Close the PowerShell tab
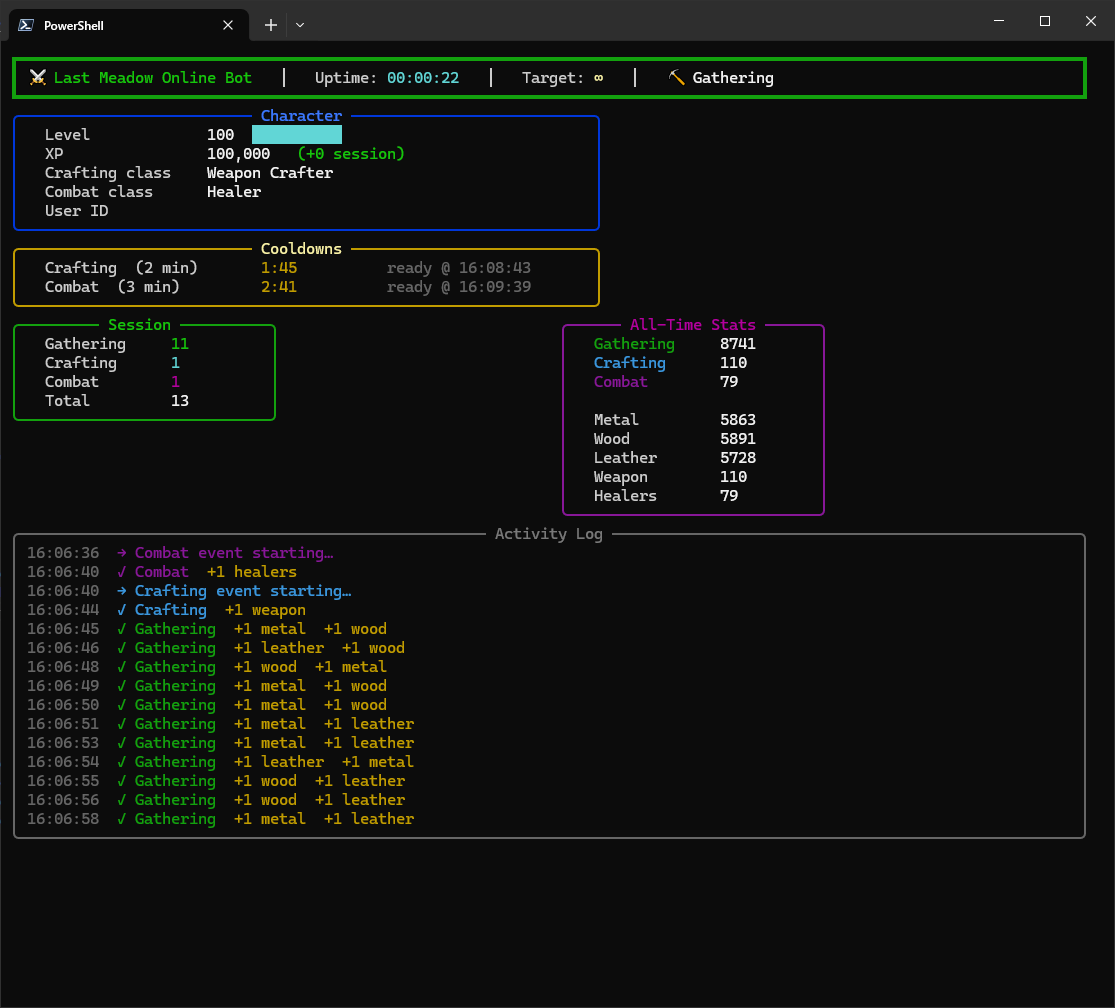Screen dimensions: 1115x1008 (228, 25)
